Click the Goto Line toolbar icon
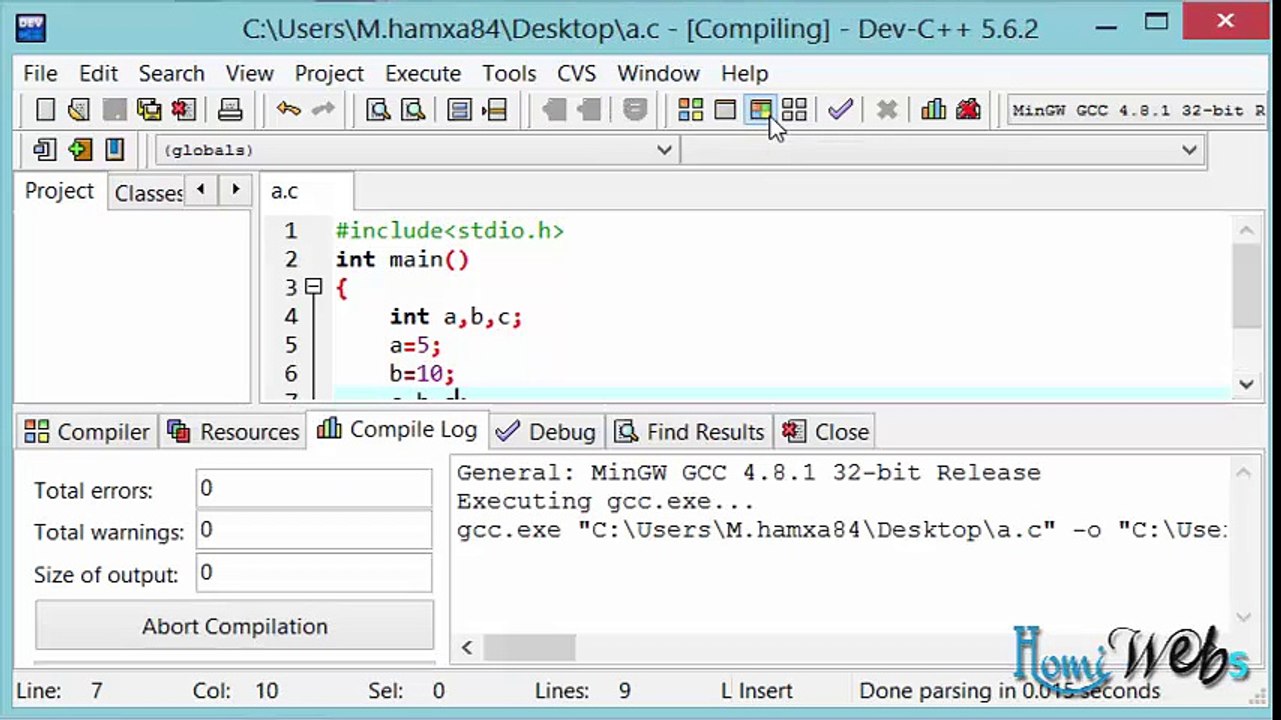1281x720 pixels. pyautogui.click(x=494, y=110)
